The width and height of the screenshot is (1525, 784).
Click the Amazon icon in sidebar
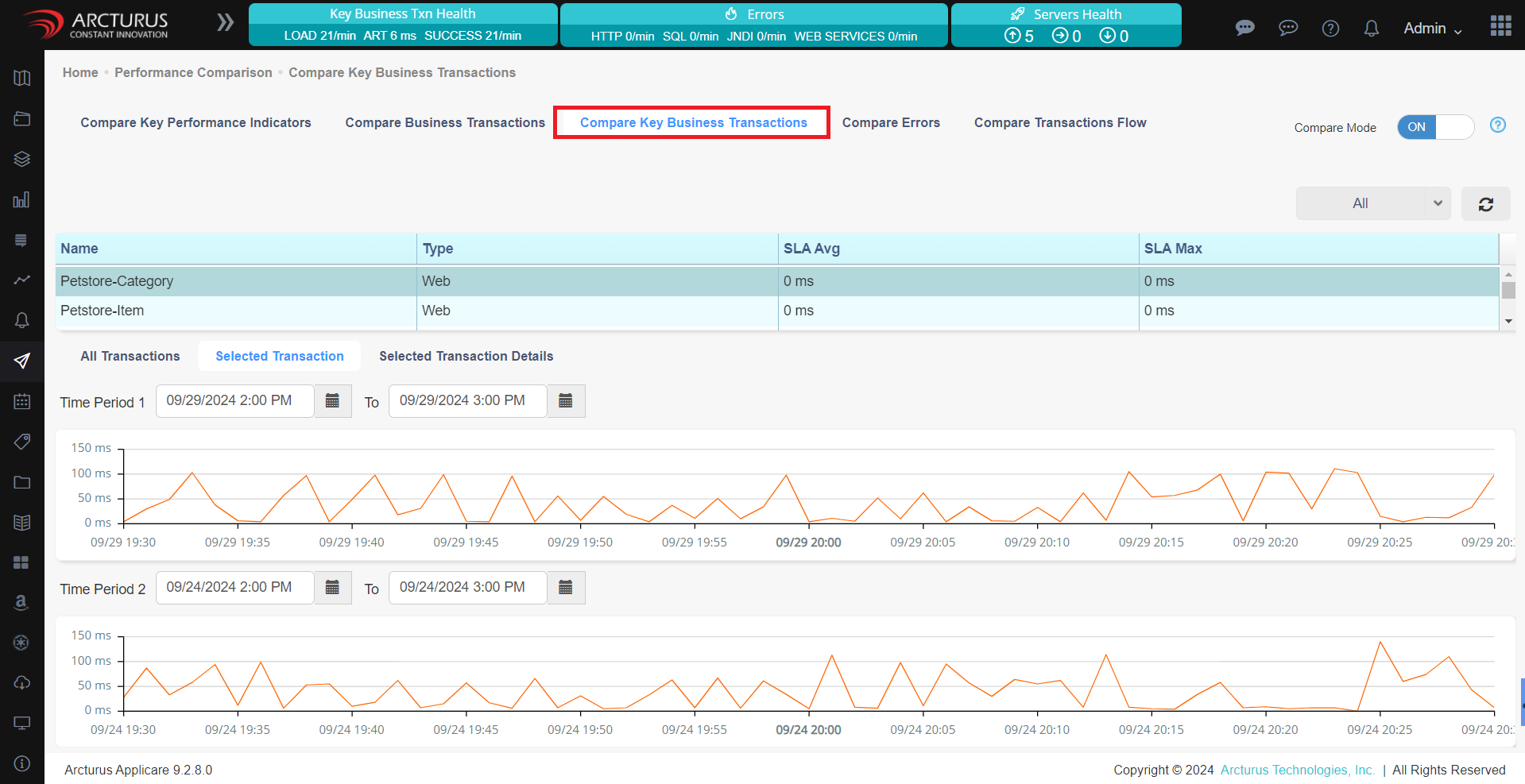click(21, 602)
